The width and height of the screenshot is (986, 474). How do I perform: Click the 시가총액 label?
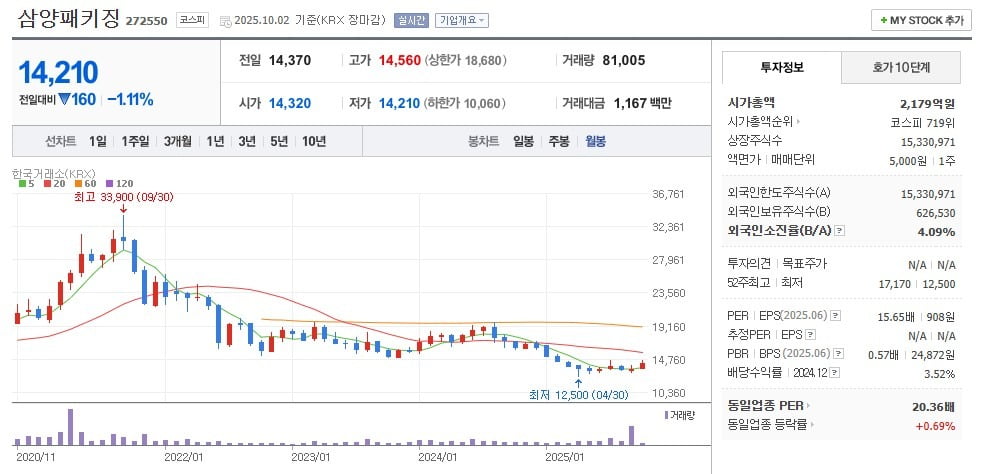751,102
